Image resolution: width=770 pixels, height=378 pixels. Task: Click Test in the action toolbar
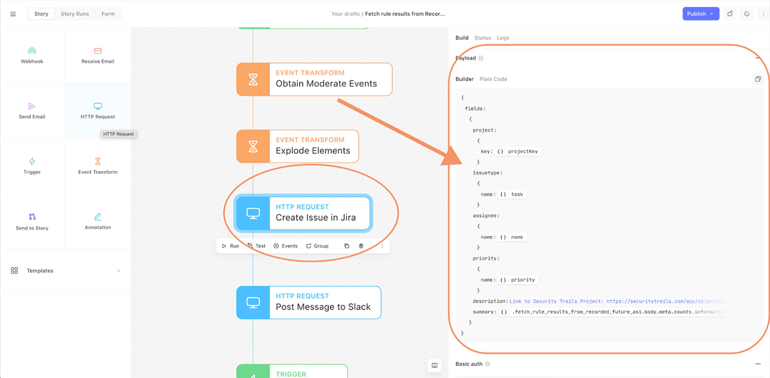pos(256,246)
